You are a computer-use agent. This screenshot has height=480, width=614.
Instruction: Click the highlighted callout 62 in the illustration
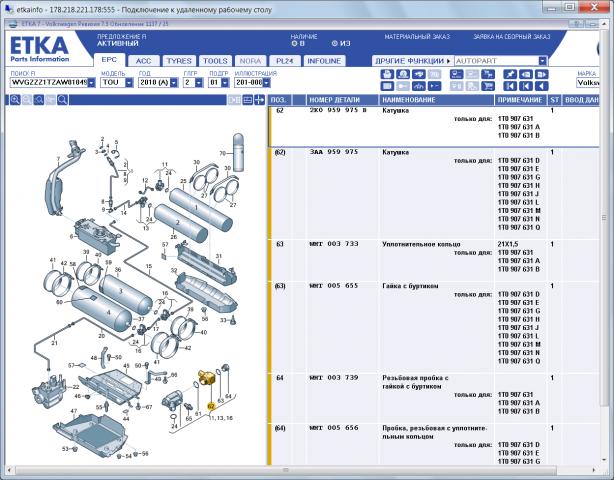coord(211,407)
